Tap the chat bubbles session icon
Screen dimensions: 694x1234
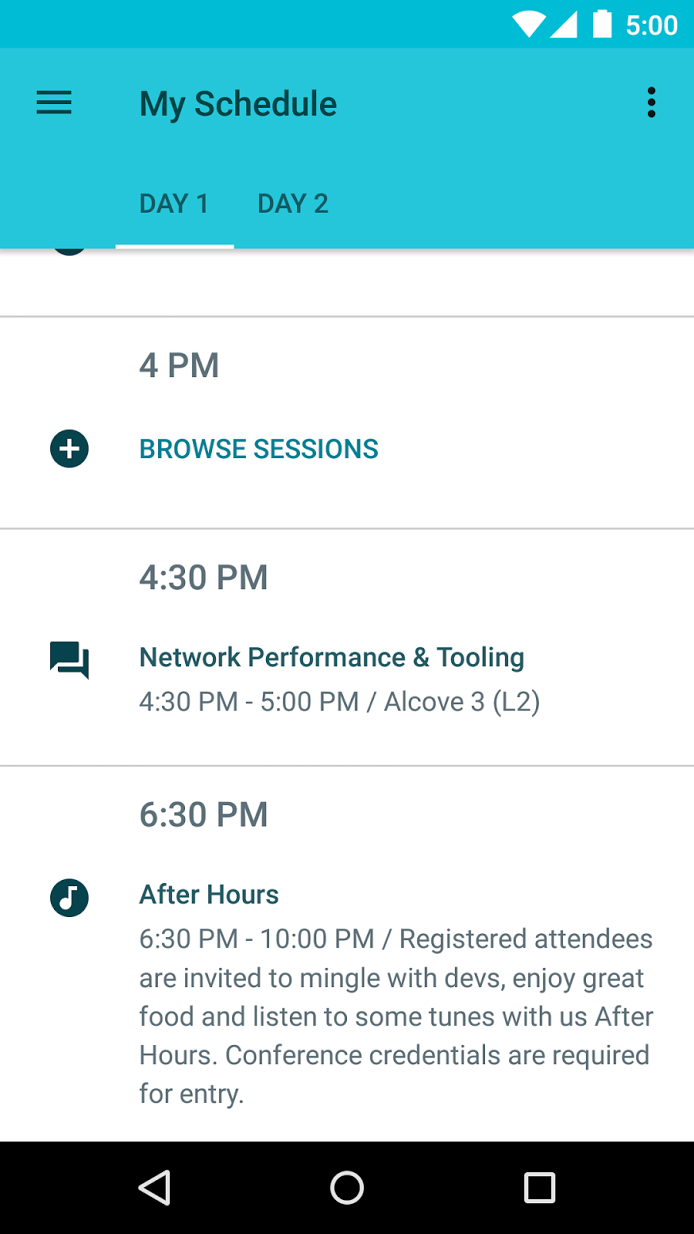pyautogui.click(x=69, y=660)
